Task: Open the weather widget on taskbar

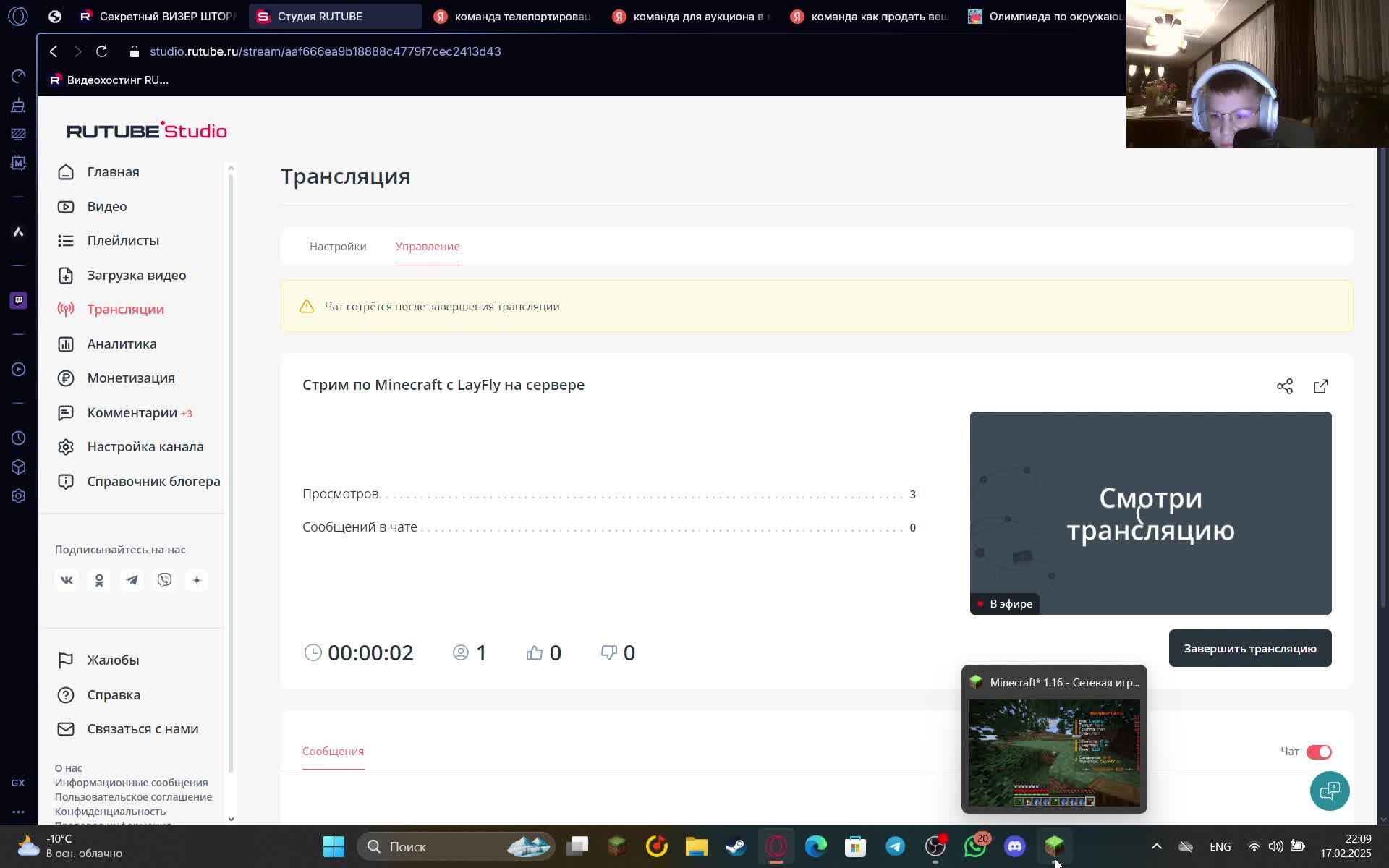Action: point(69,846)
